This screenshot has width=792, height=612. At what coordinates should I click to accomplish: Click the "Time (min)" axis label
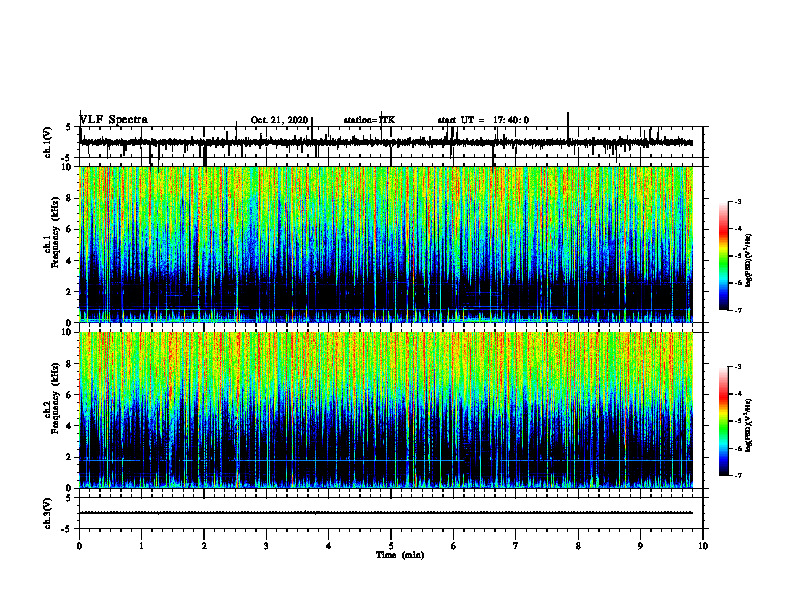400,555
